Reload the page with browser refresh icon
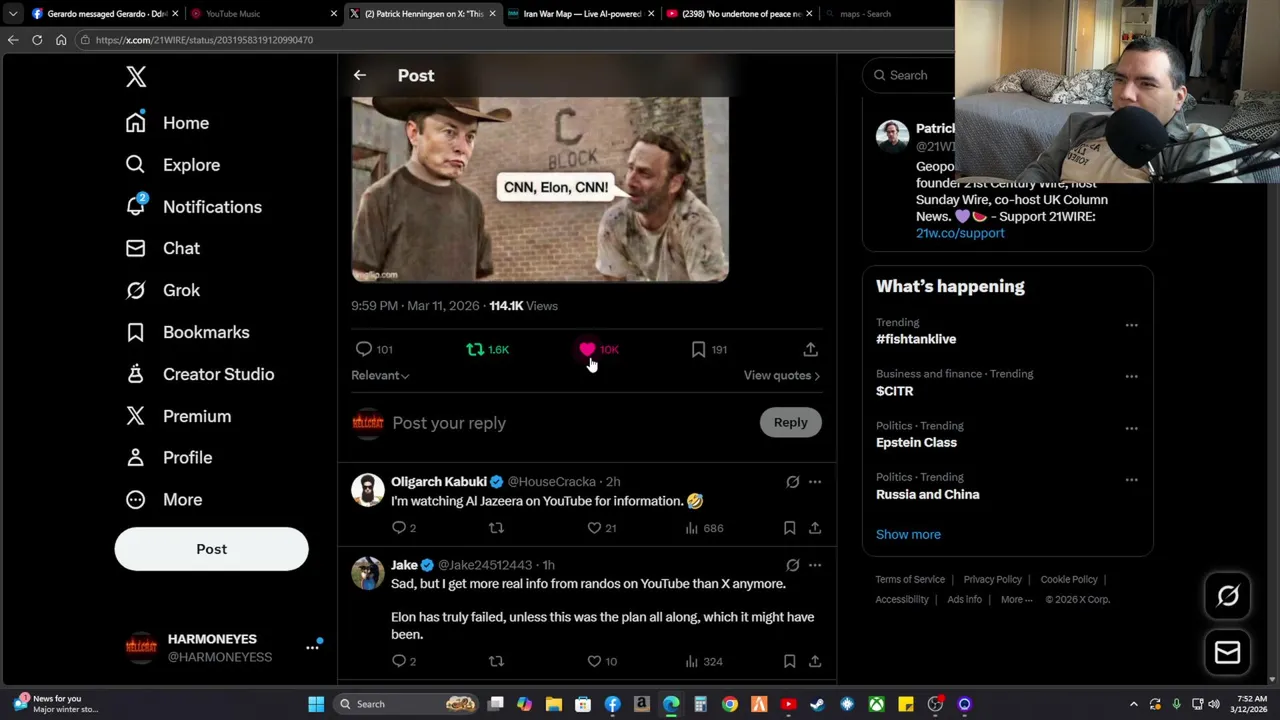1280x720 pixels. (37, 40)
